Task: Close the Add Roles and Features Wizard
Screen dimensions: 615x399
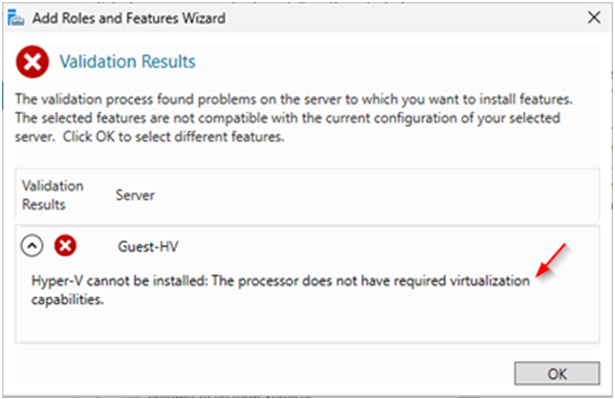Action: [x=594, y=17]
